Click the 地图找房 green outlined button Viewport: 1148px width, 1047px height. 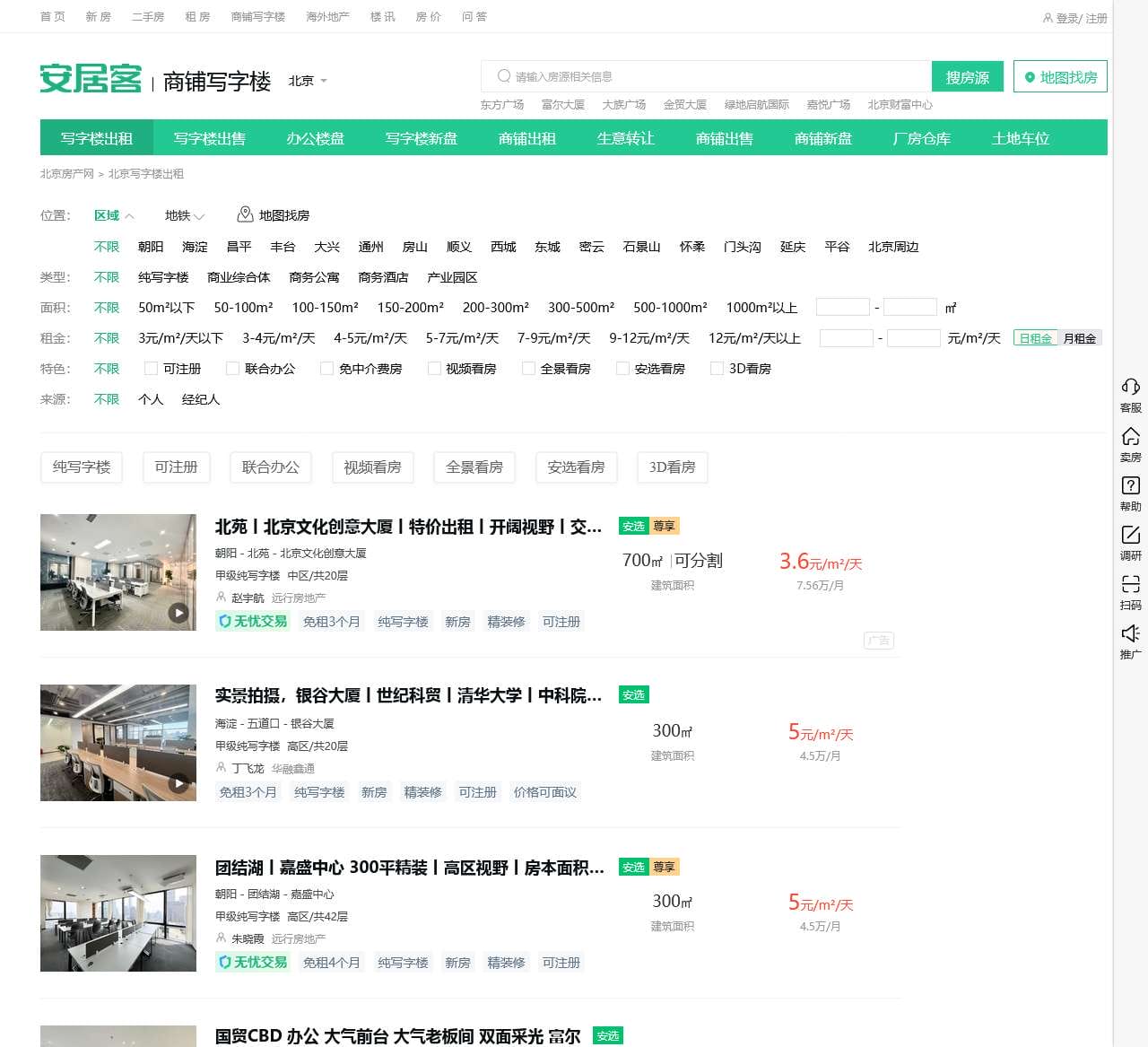pyautogui.click(x=1060, y=77)
